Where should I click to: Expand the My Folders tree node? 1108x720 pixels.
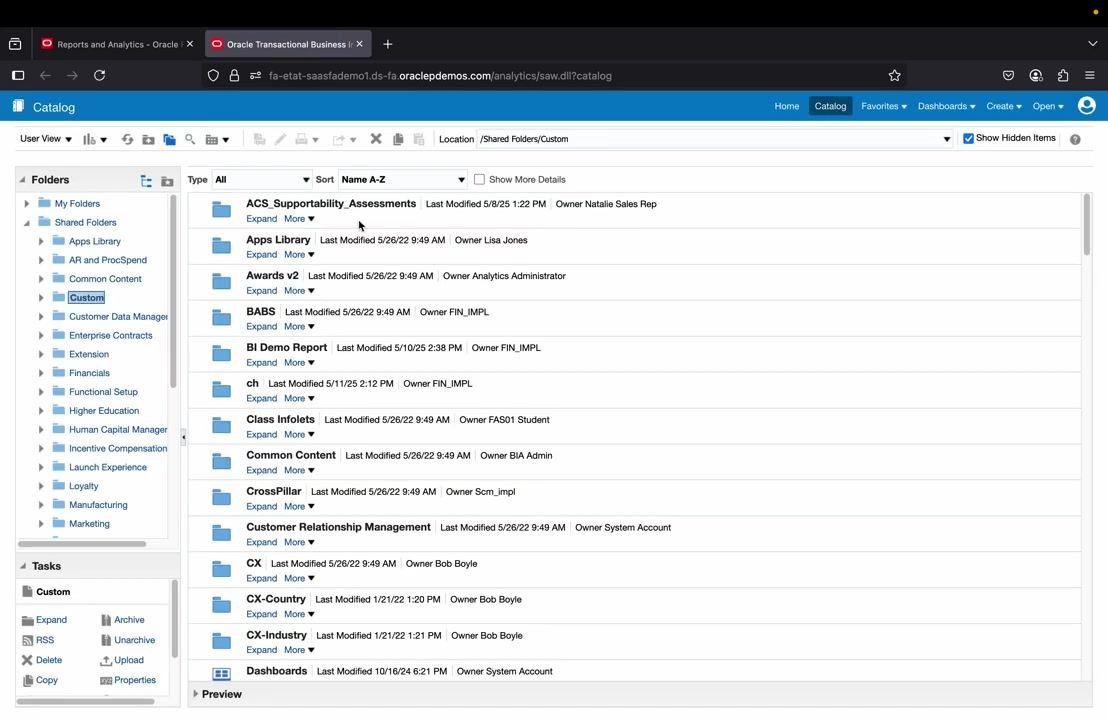(27, 203)
